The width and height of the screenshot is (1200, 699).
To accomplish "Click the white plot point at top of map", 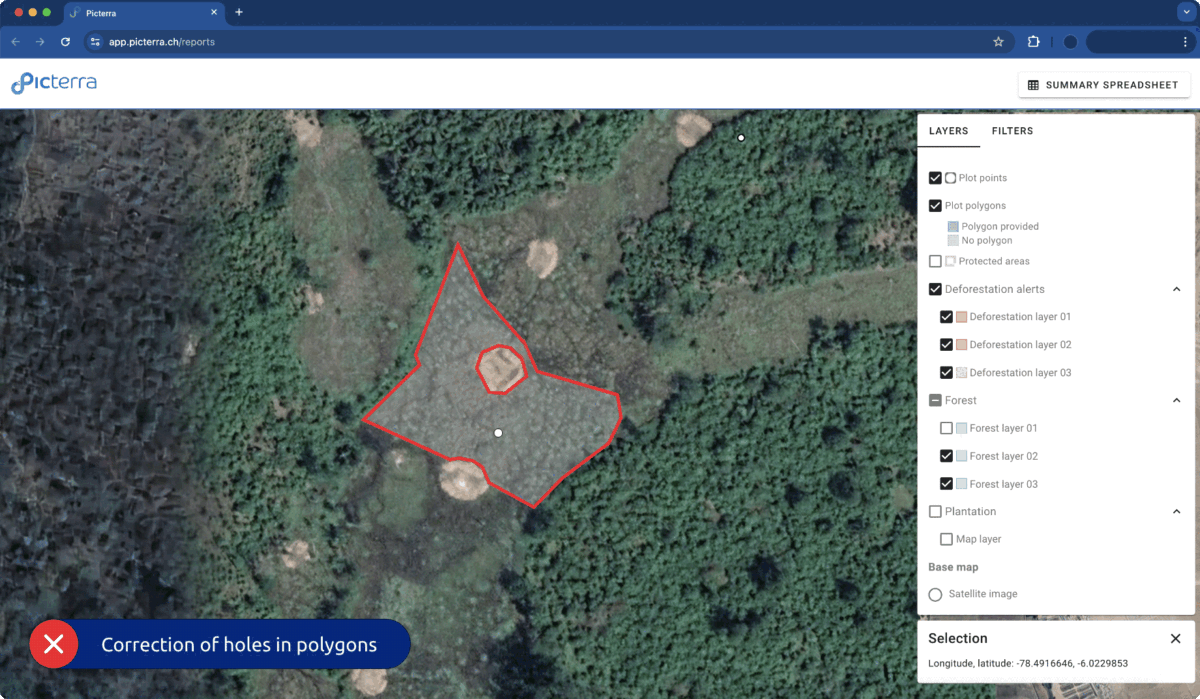I will (741, 138).
